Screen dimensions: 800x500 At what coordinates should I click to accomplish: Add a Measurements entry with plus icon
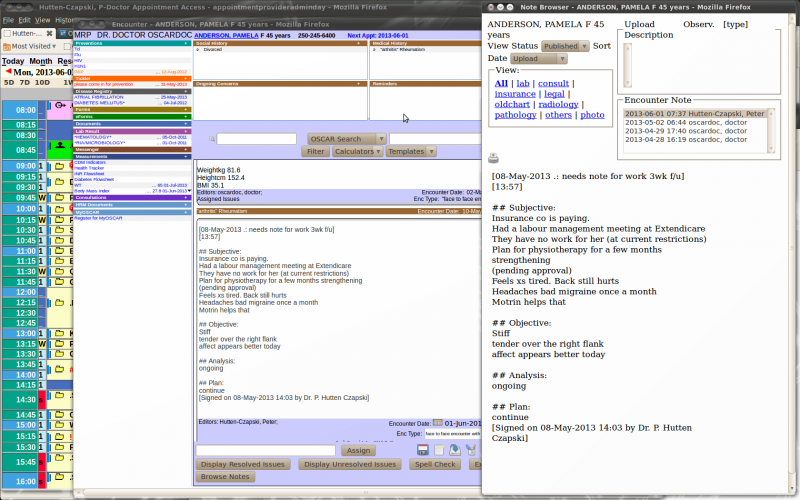pos(186,157)
